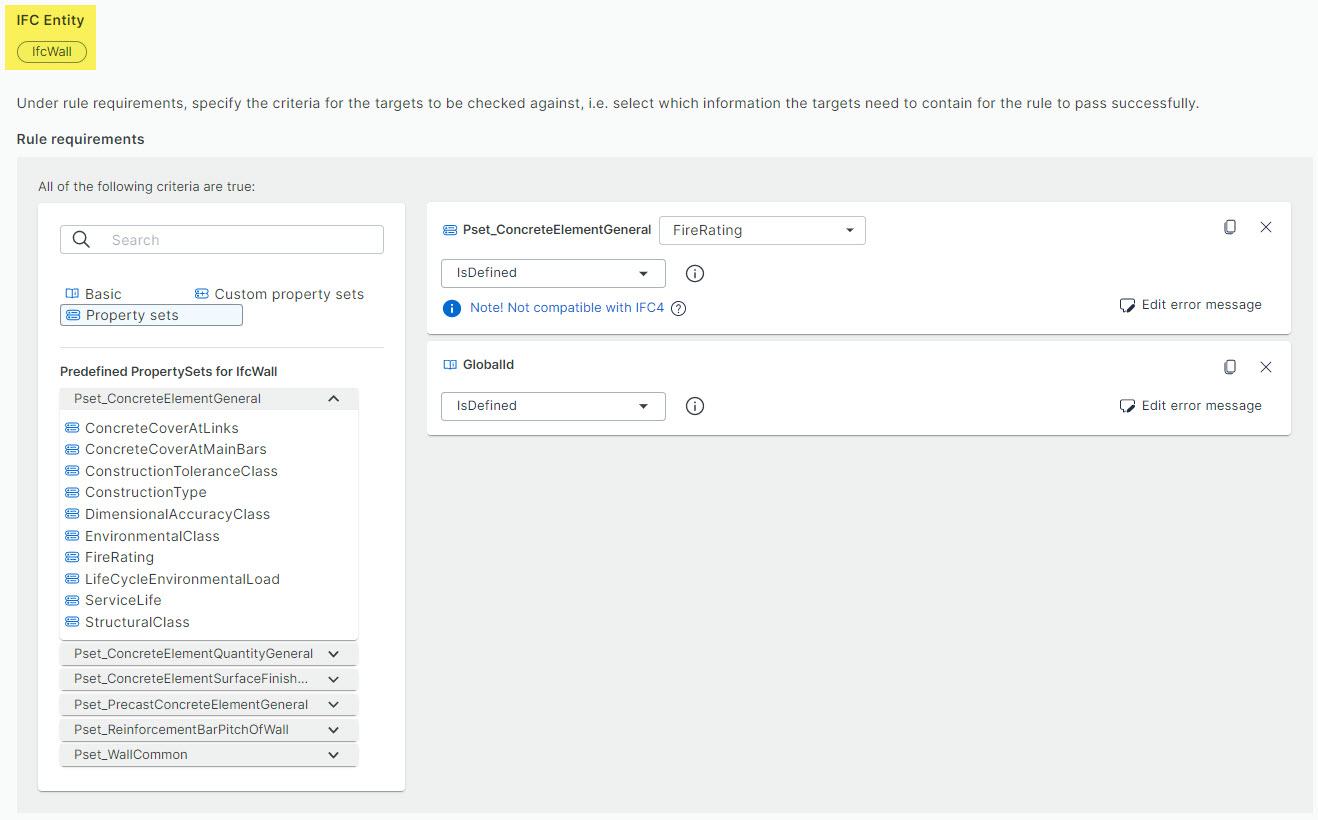Copy the GlobalId requirement card
1318x820 pixels.
point(1230,367)
